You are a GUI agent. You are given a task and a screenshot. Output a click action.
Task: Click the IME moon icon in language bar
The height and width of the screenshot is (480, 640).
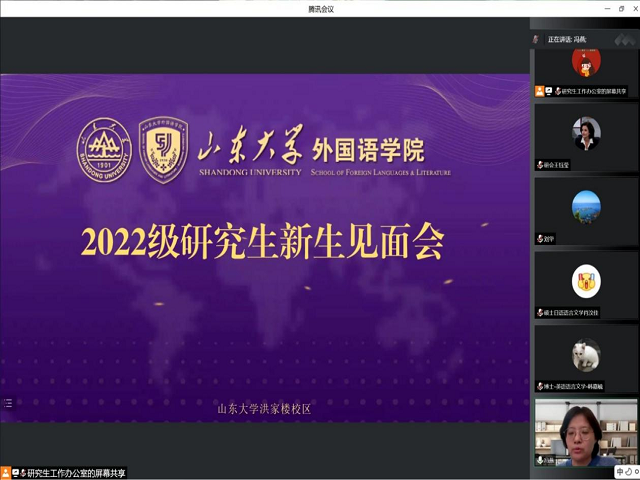point(629,472)
